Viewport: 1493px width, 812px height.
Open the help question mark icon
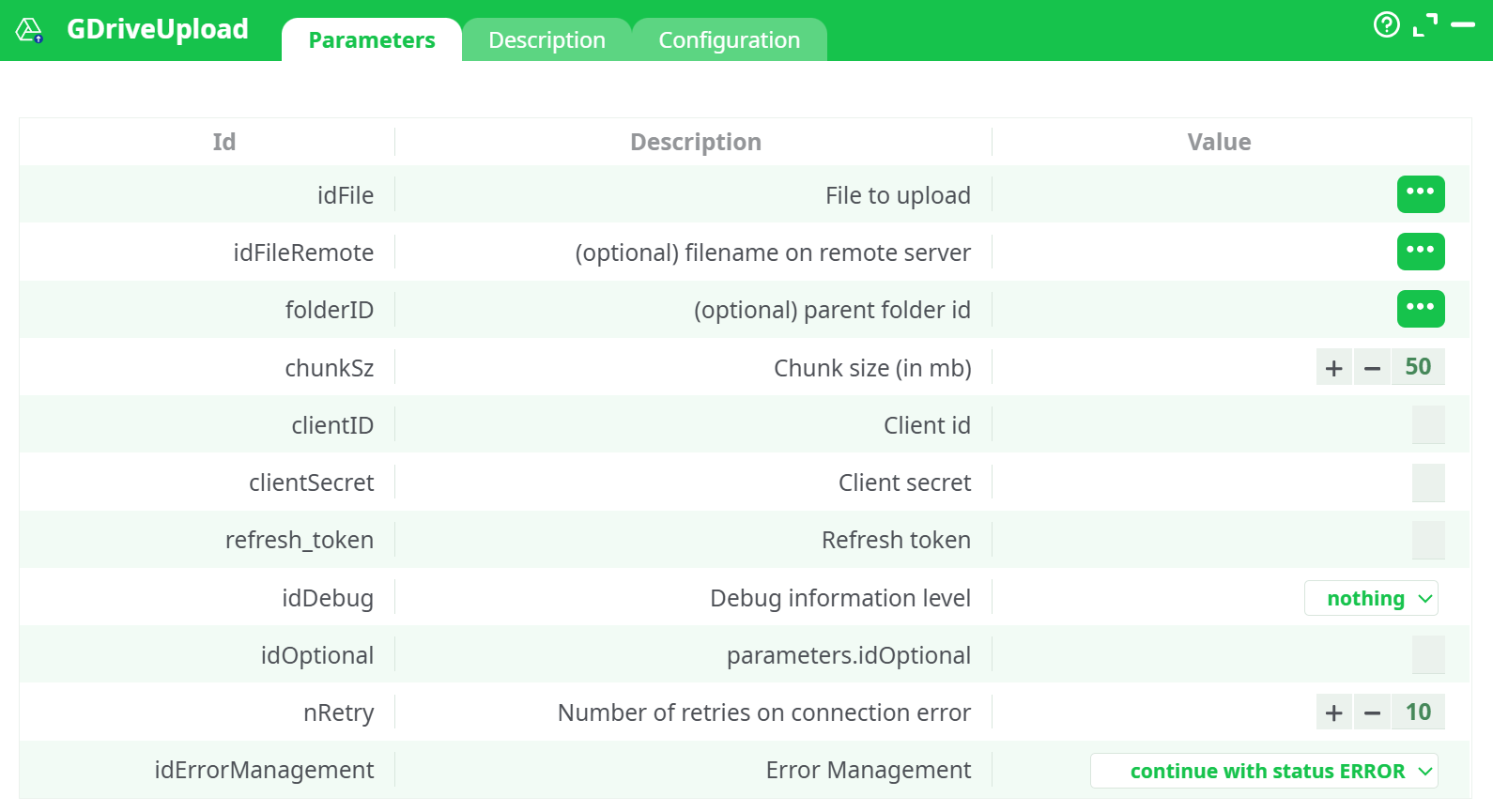pyautogui.click(x=1386, y=24)
